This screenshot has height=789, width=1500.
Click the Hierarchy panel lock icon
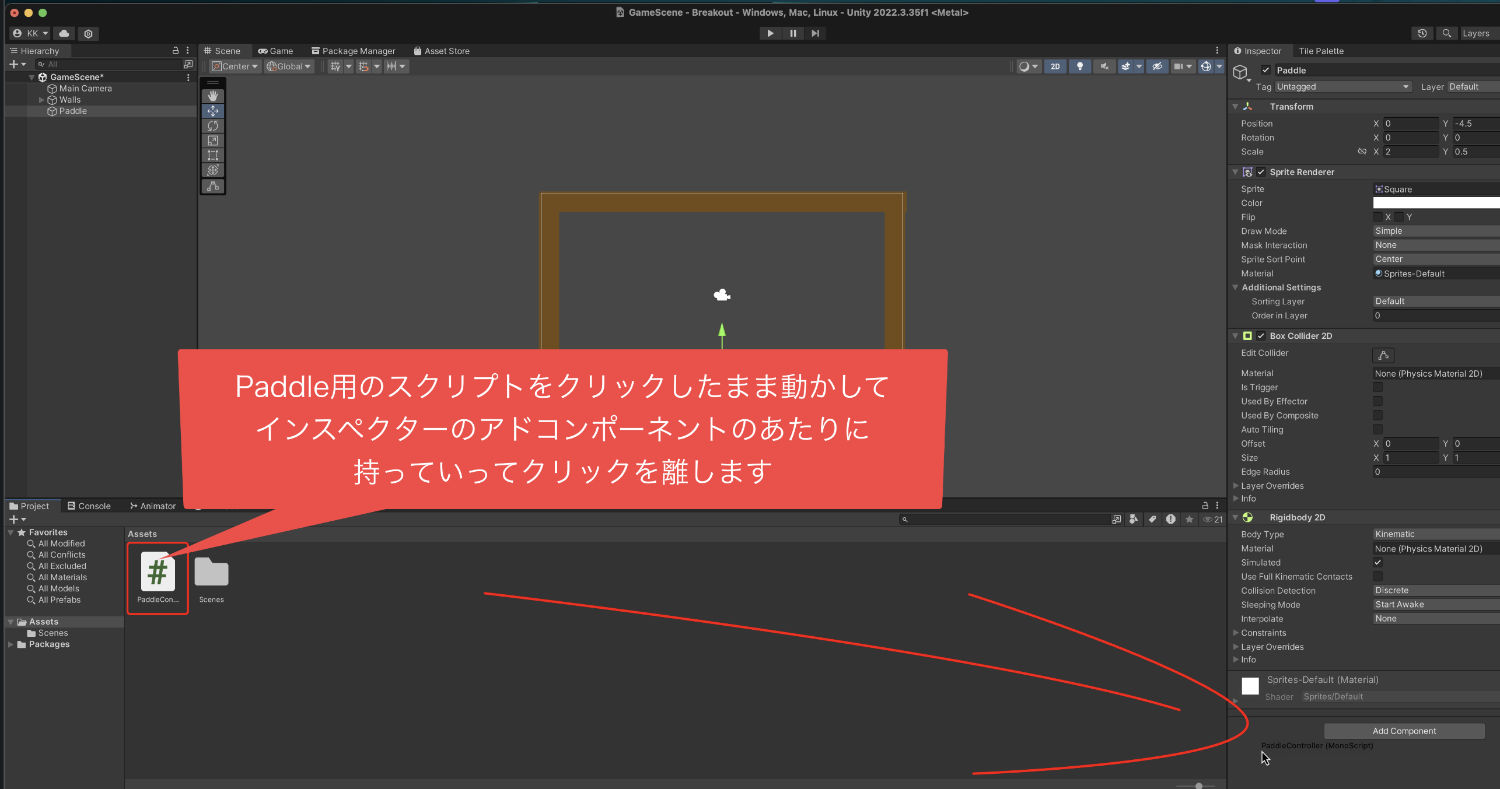[x=176, y=50]
